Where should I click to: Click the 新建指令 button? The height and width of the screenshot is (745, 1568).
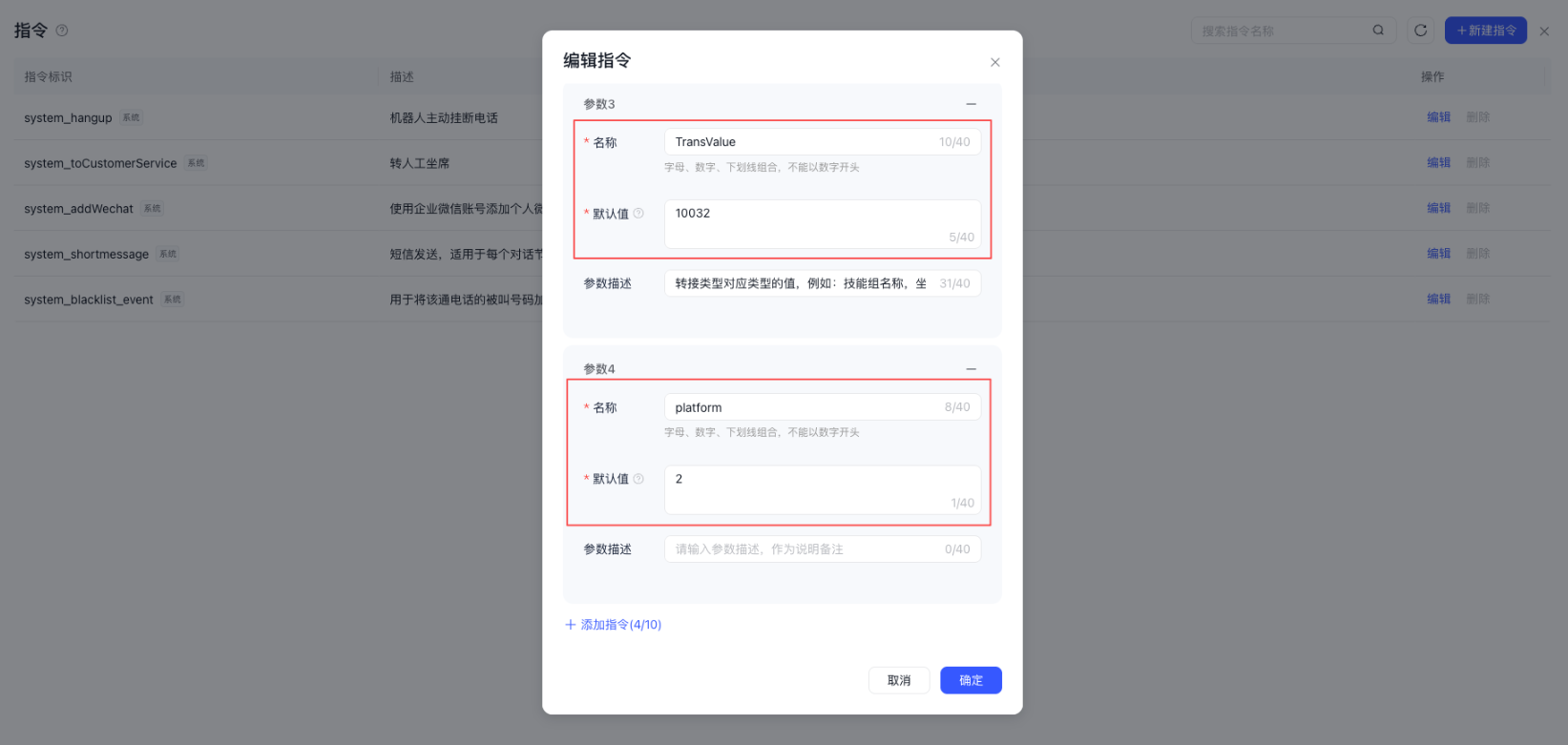(x=1485, y=31)
